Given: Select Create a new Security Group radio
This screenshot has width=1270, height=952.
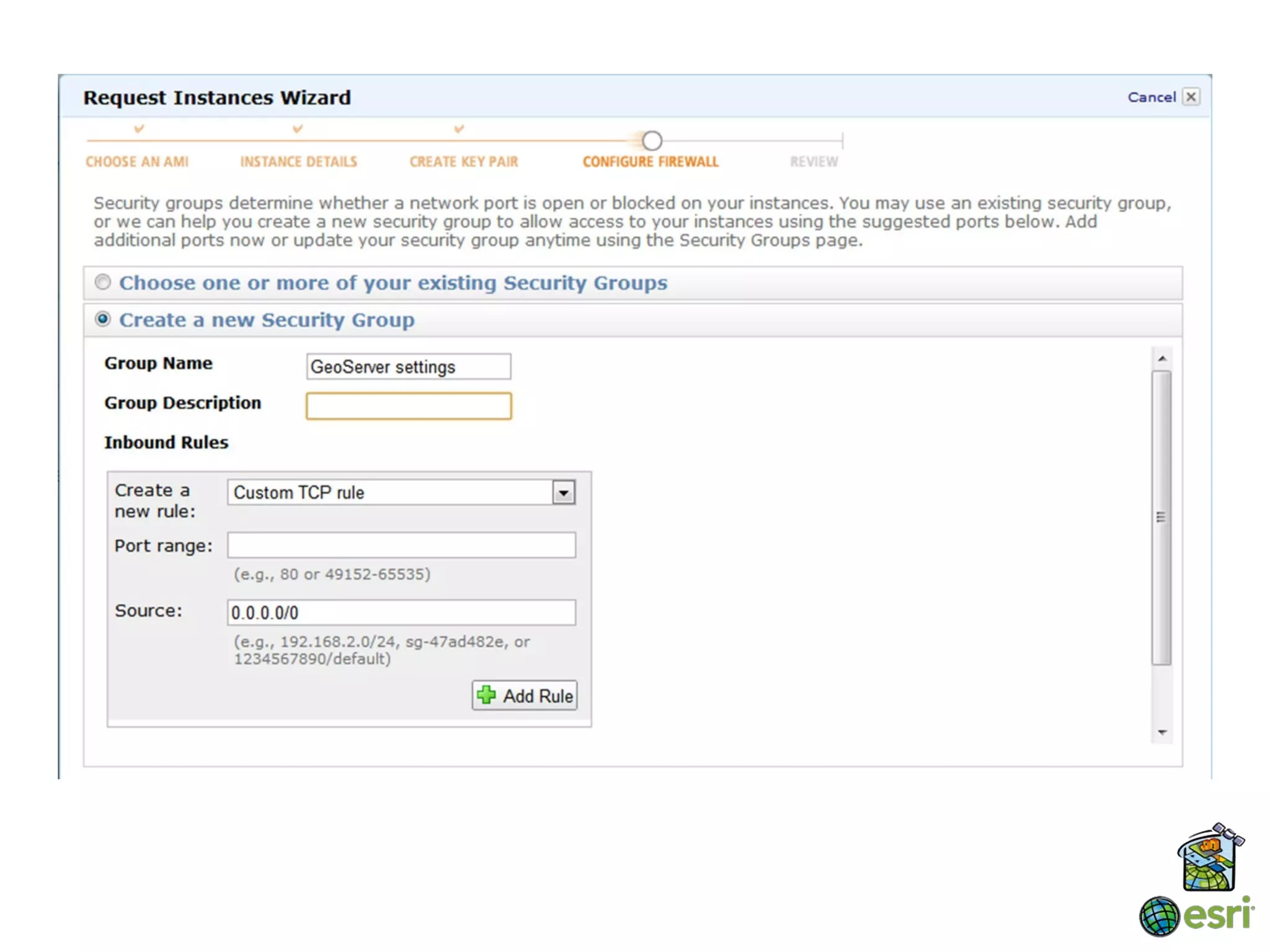Looking at the screenshot, I should pos(103,319).
